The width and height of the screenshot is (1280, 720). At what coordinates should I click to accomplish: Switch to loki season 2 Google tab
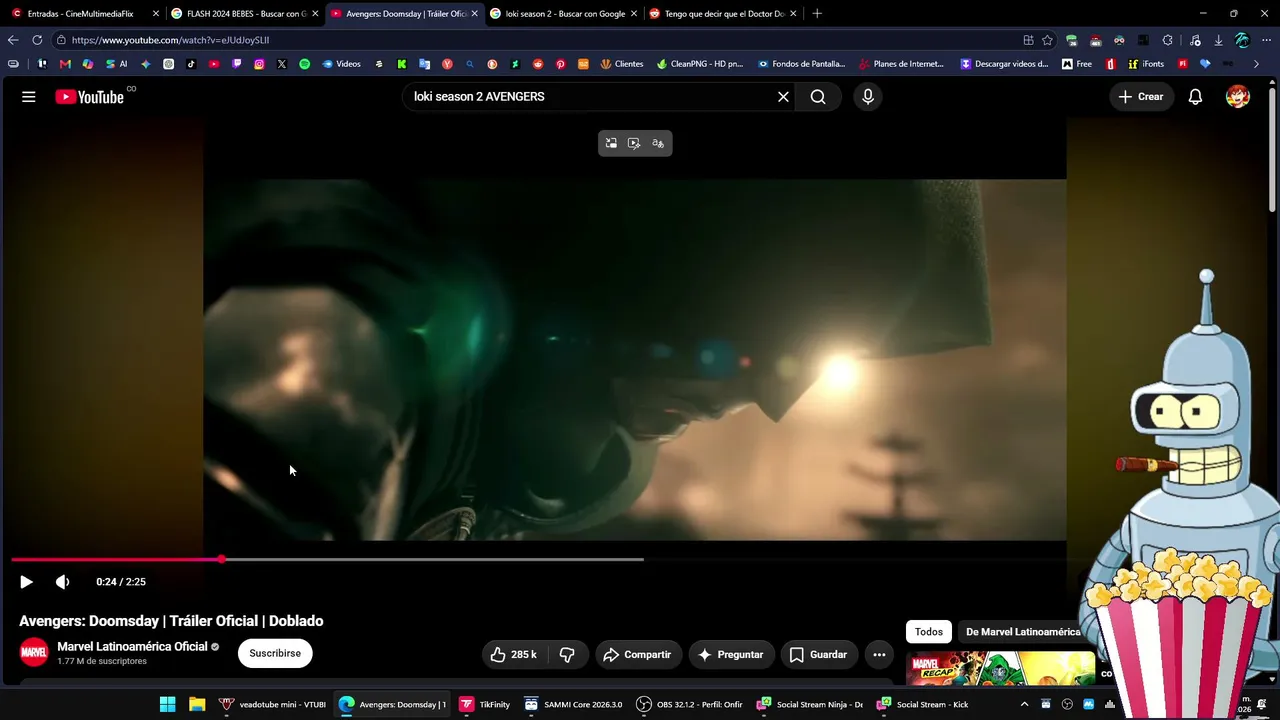563,14
